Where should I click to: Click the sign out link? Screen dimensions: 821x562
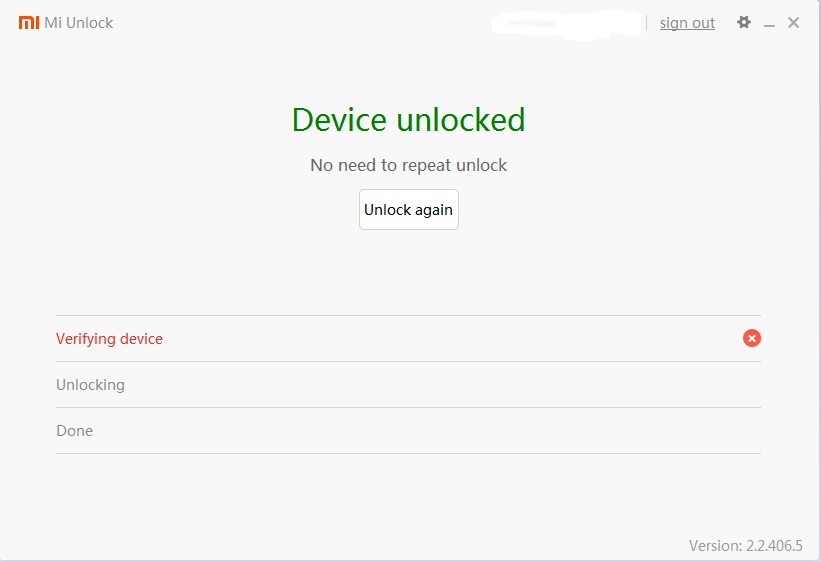(687, 23)
